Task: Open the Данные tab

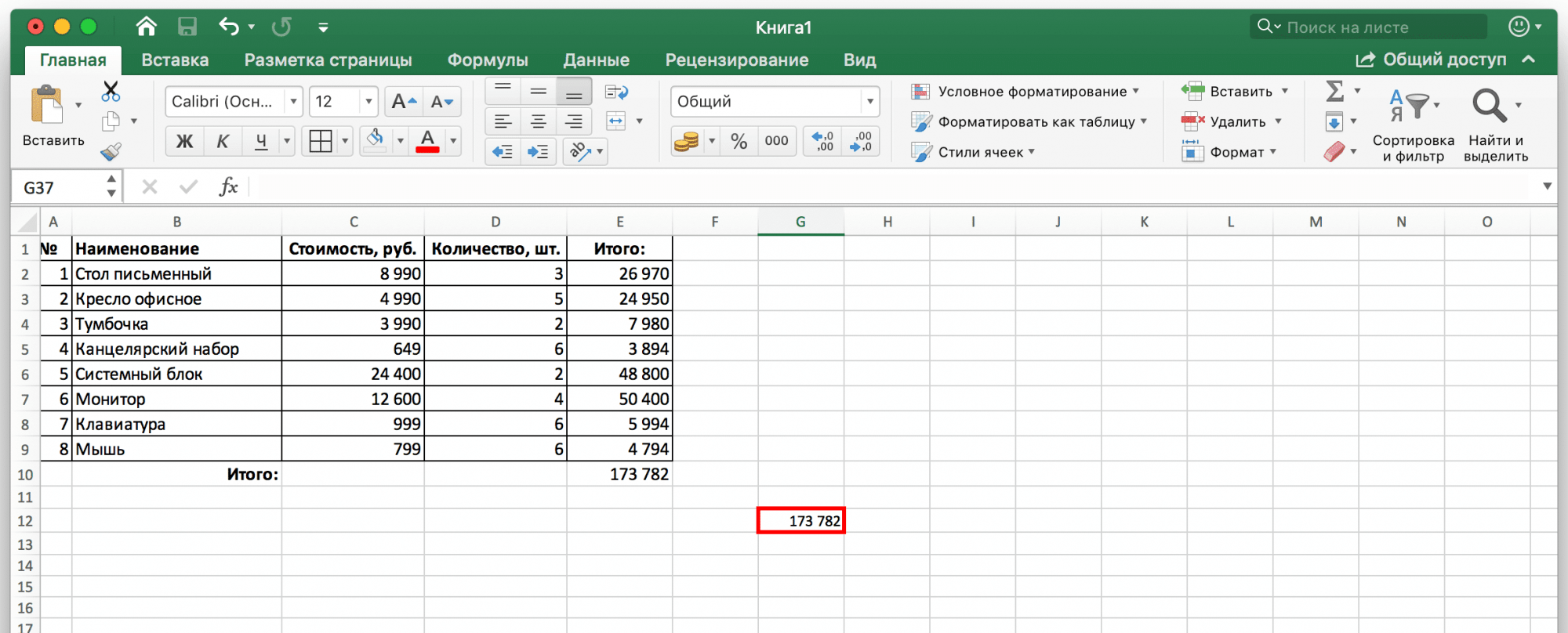Action: tap(596, 60)
